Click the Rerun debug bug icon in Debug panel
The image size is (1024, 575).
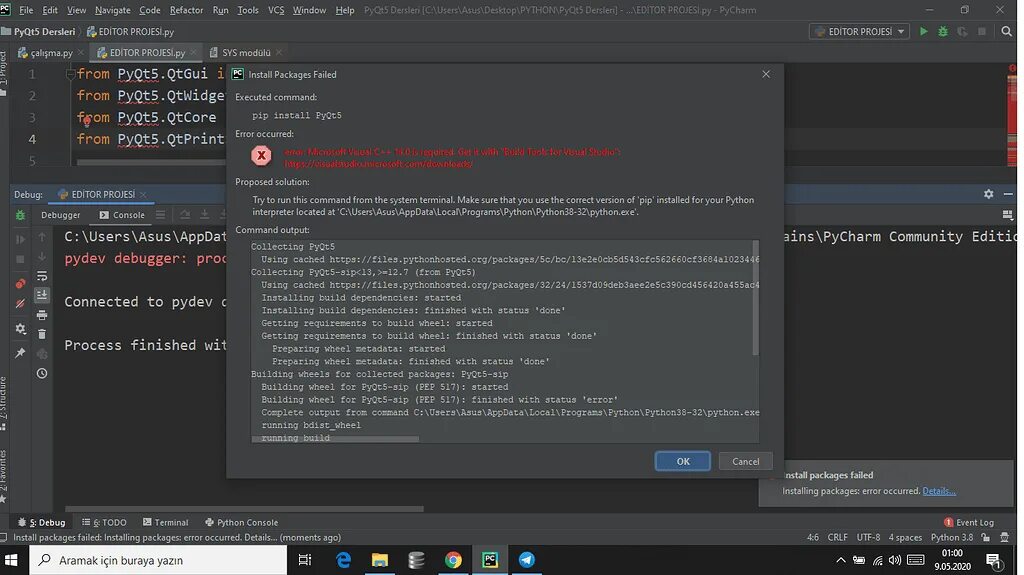20,215
